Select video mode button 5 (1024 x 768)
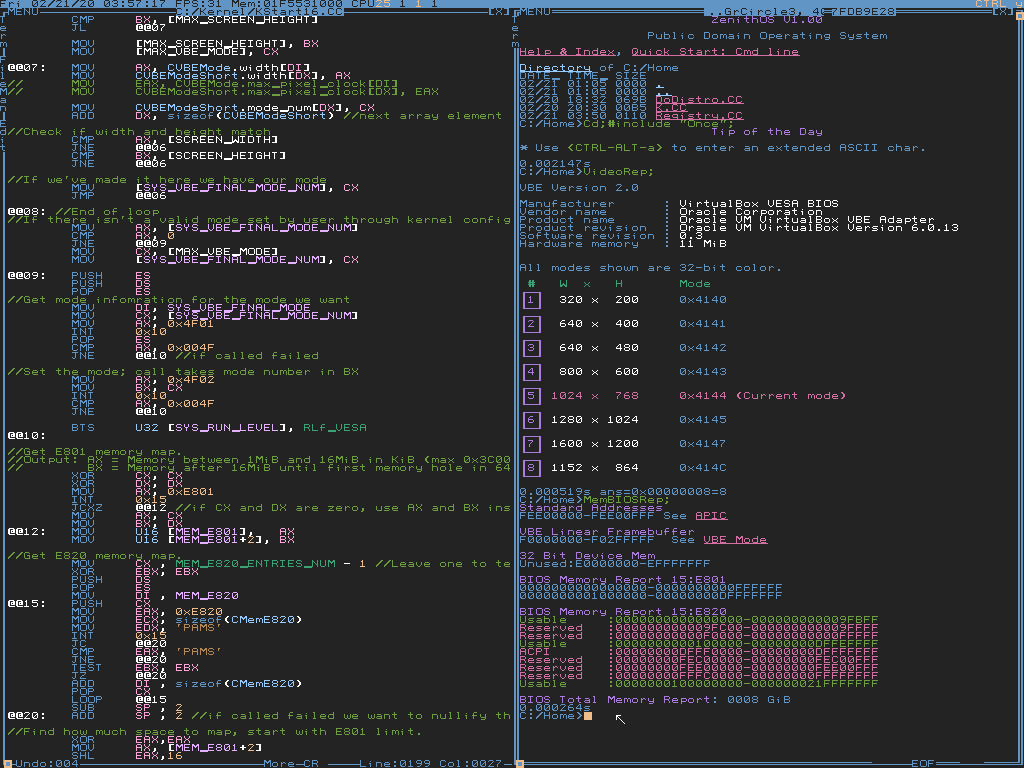Screen dimensions: 1024x768 [x=531, y=396]
